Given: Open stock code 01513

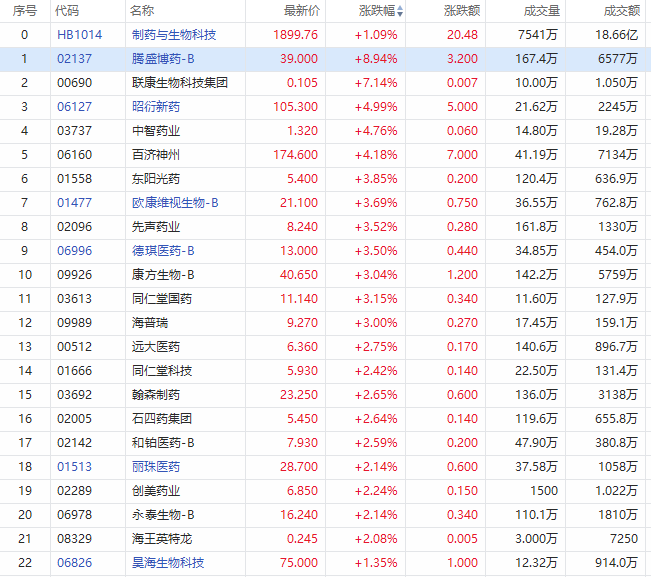Looking at the screenshot, I should point(74,467).
